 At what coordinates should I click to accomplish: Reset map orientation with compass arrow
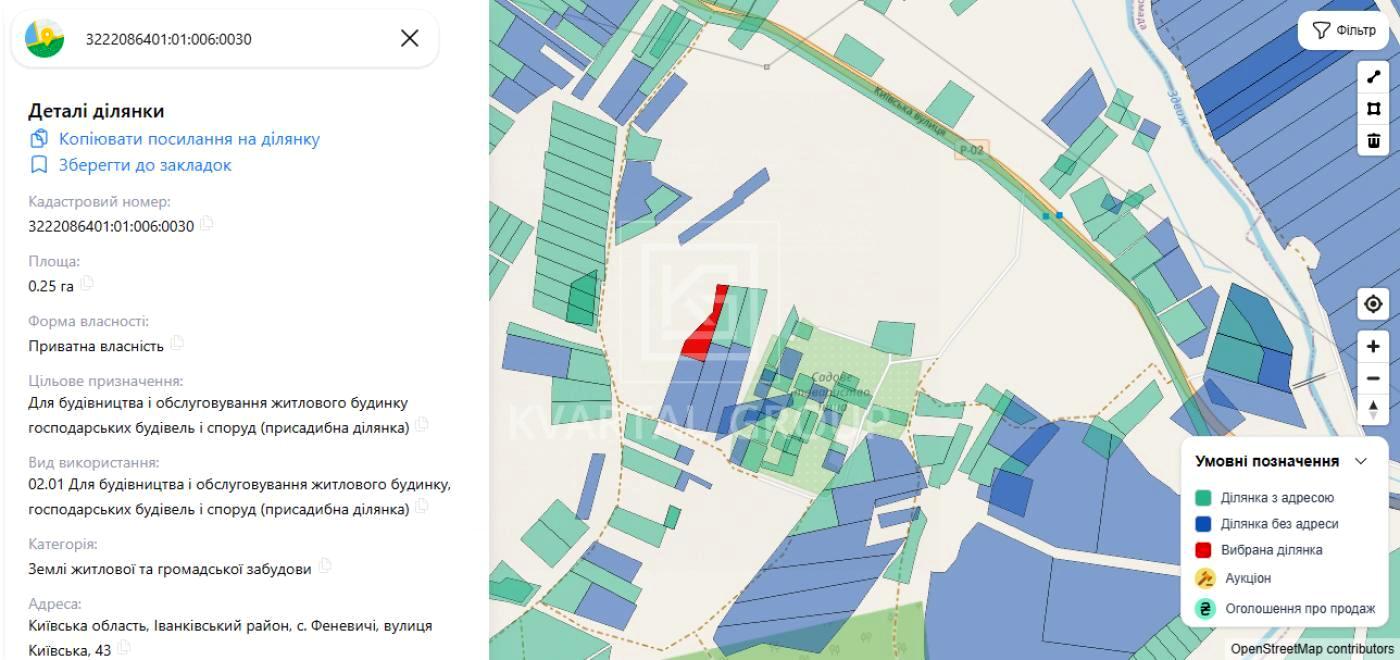point(1373,409)
